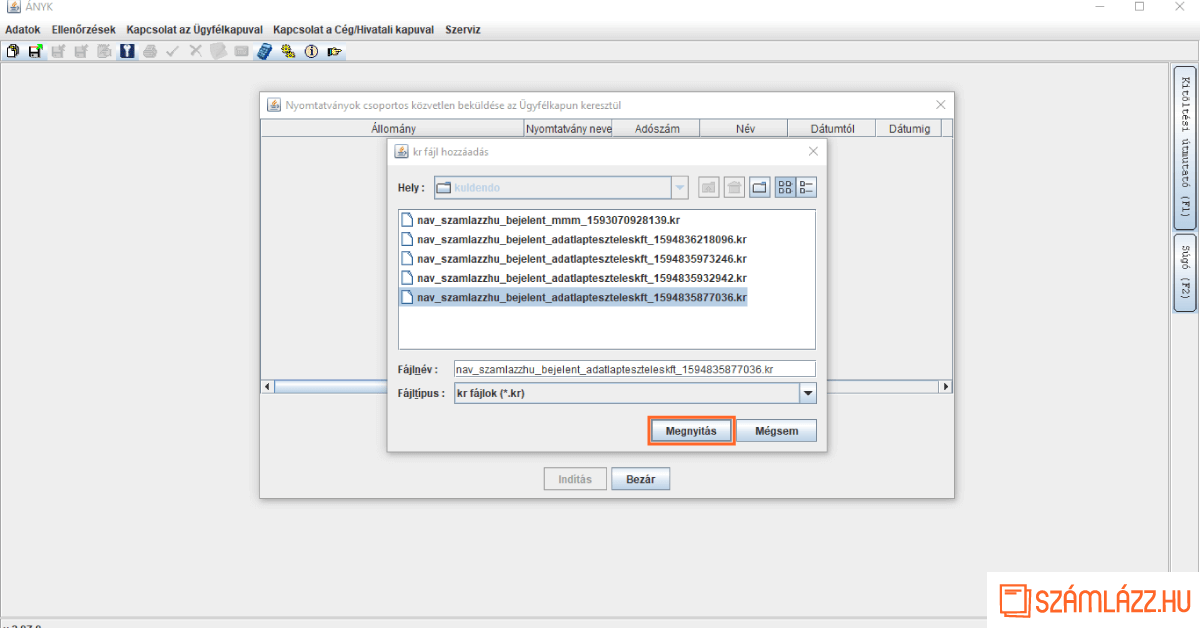Switch file dialog to details view
The image size is (1200, 628).
coord(807,187)
